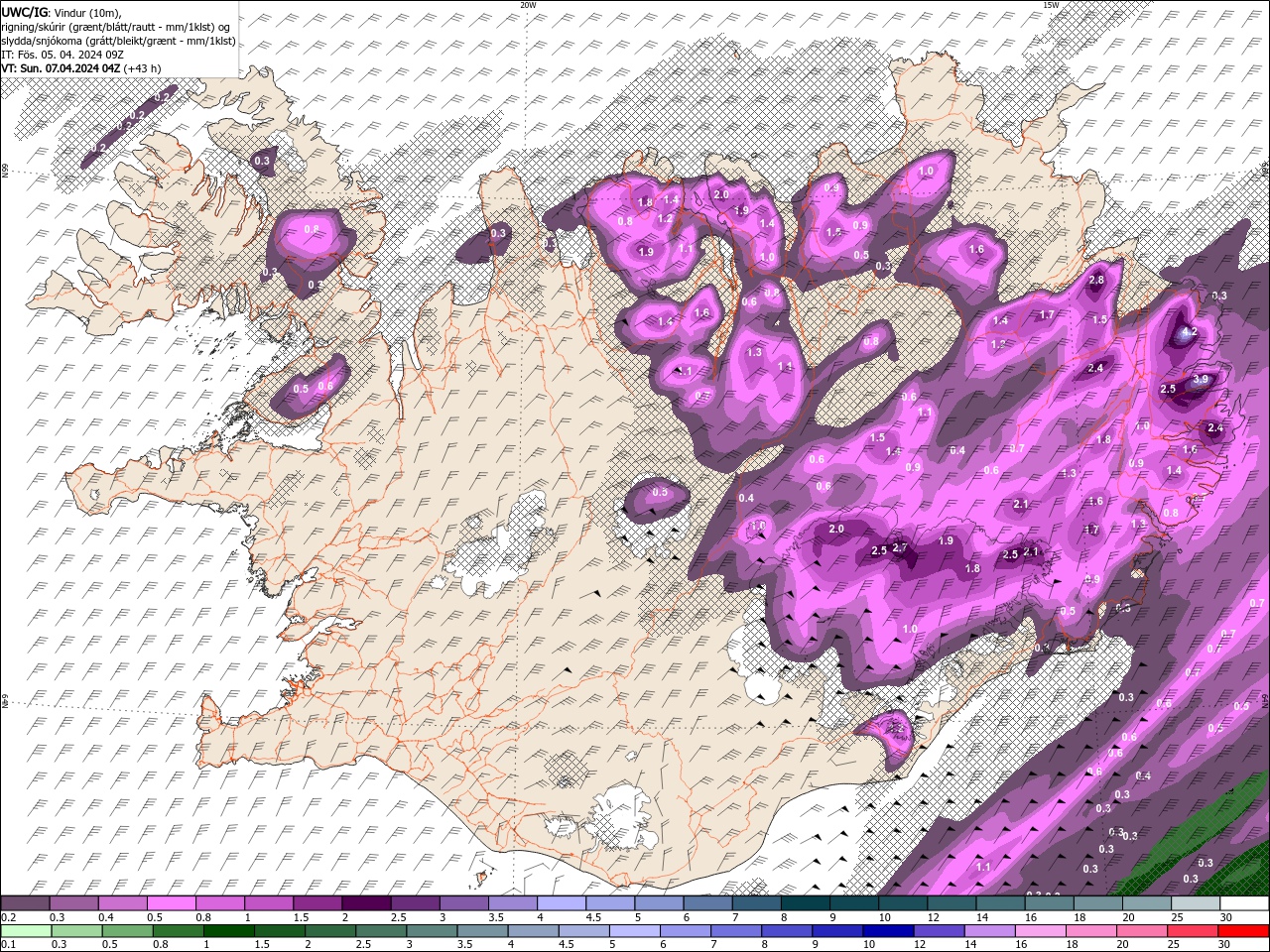Screen dimensions: 1270x952
Task: Click the 25 mm crimson rain legend swatch
Action: [1191, 931]
